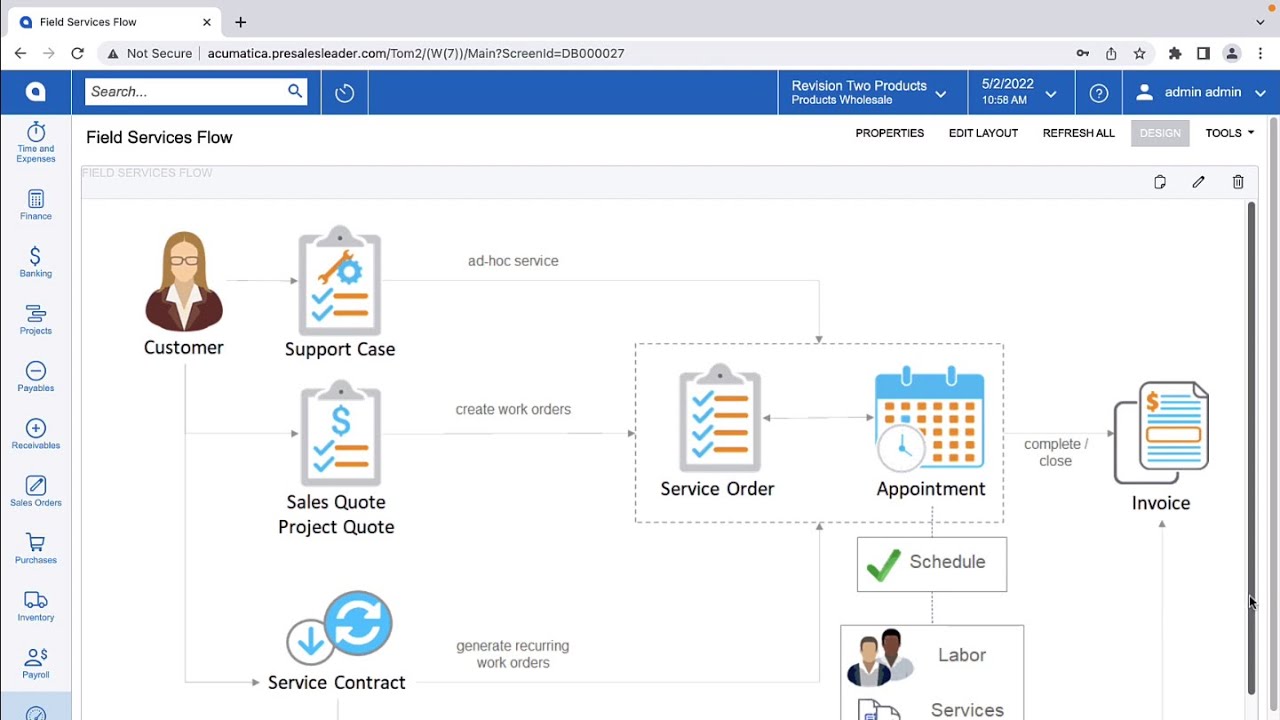Expand the TOOLS dropdown menu

(x=1230, y=133)
